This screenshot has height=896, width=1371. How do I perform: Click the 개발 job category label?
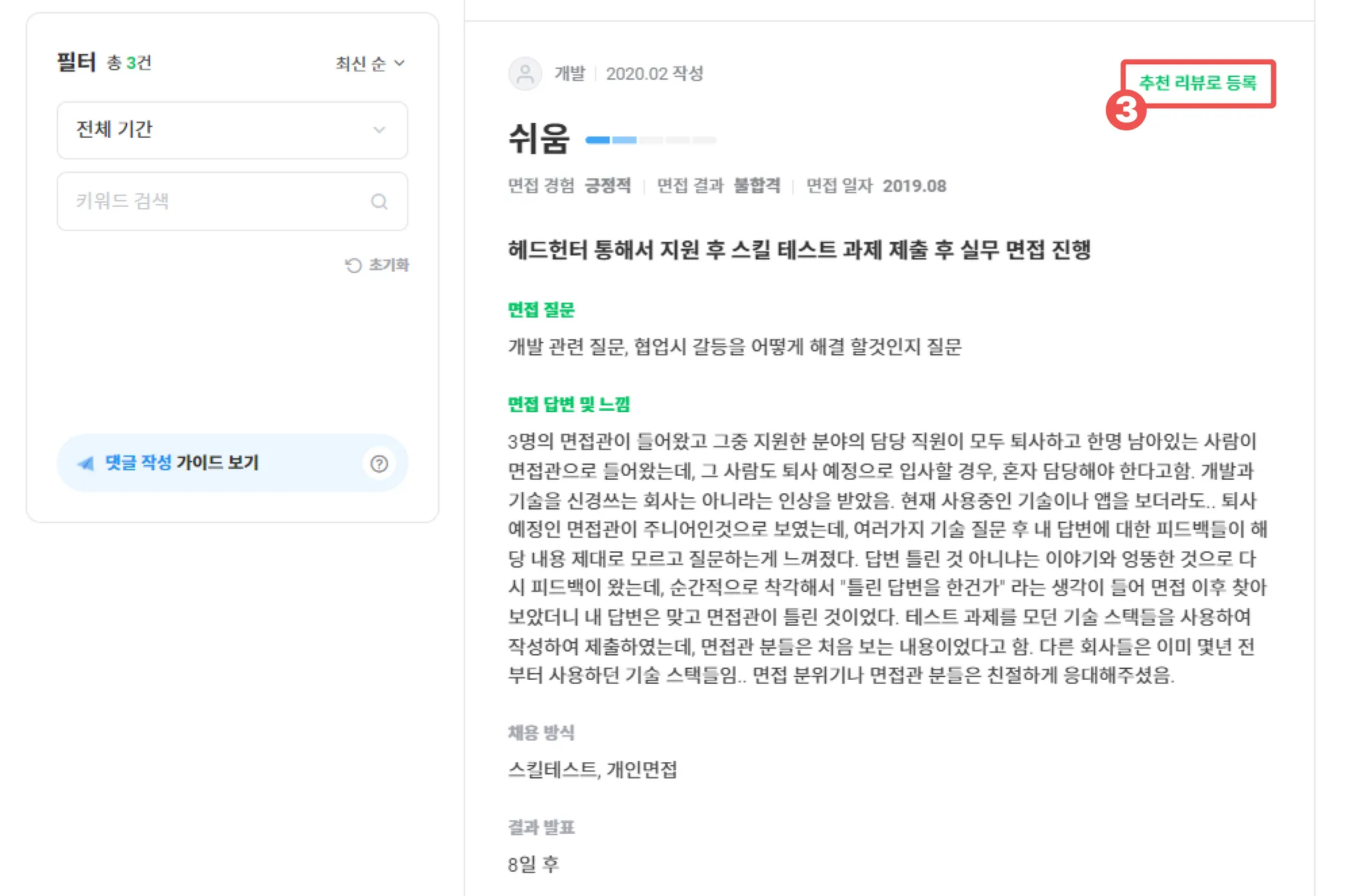(x=570, y=74)
